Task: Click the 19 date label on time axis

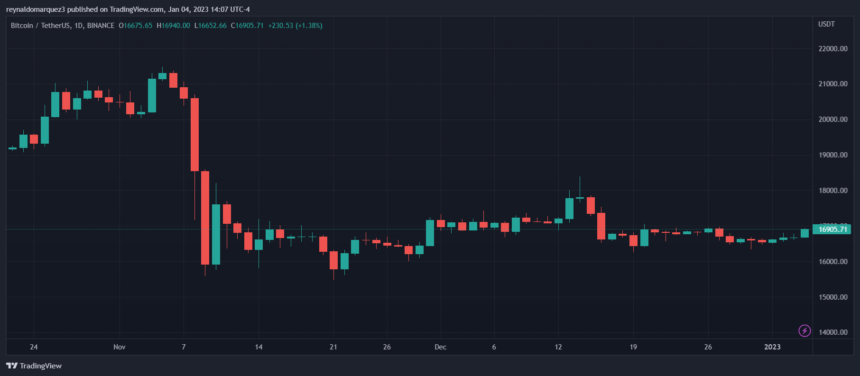Action: pos(633,347)
